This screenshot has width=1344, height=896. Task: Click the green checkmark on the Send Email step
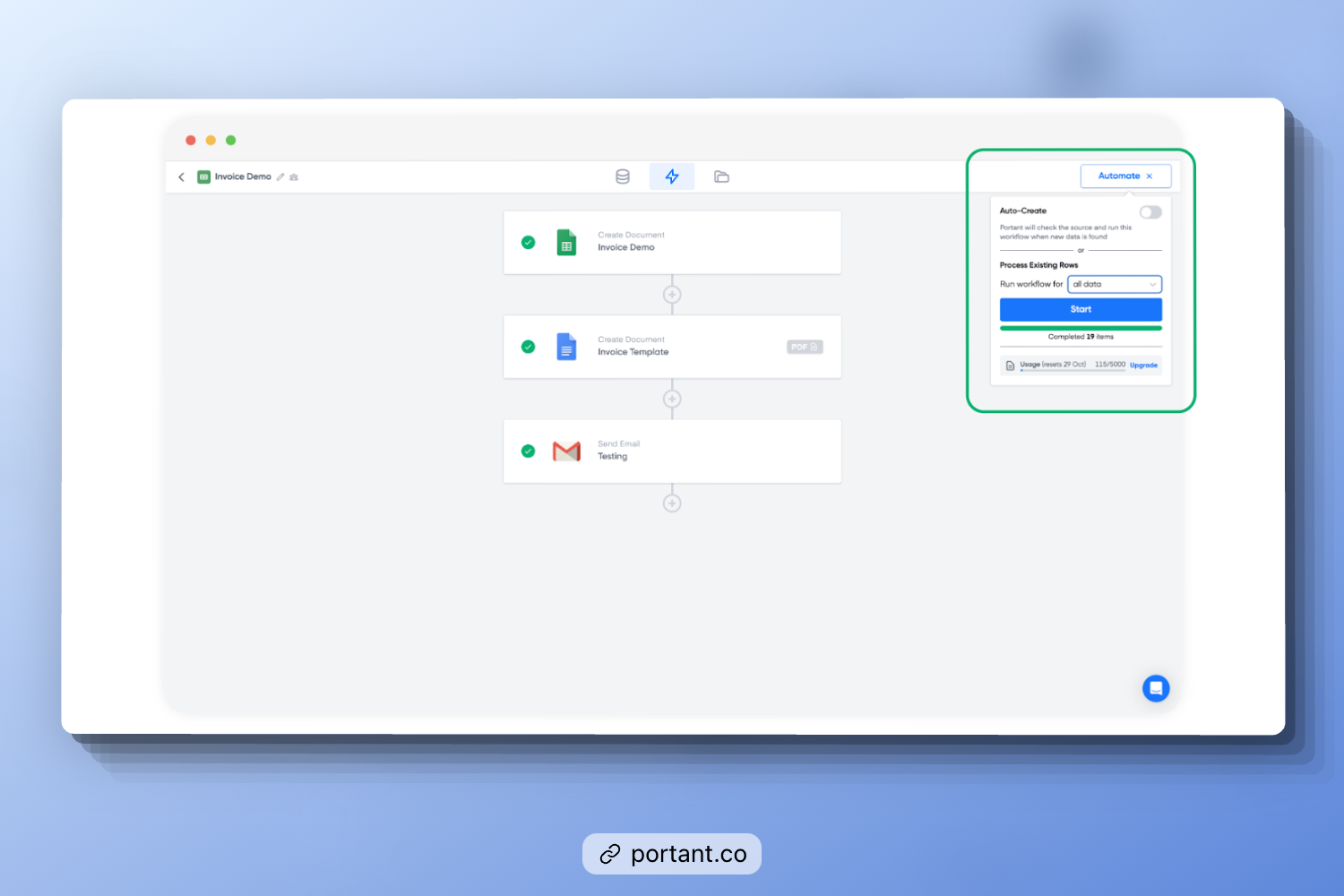(528, 451)
